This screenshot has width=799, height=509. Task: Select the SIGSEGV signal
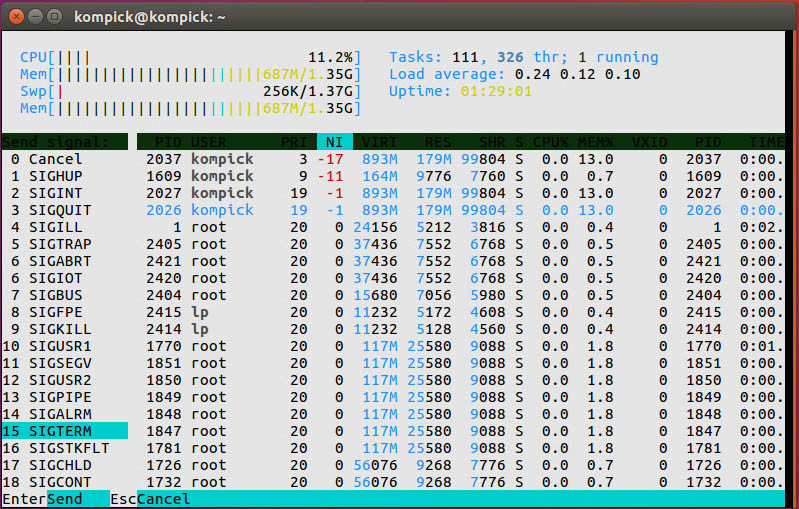pyautogui.click(x=65, y=363)
